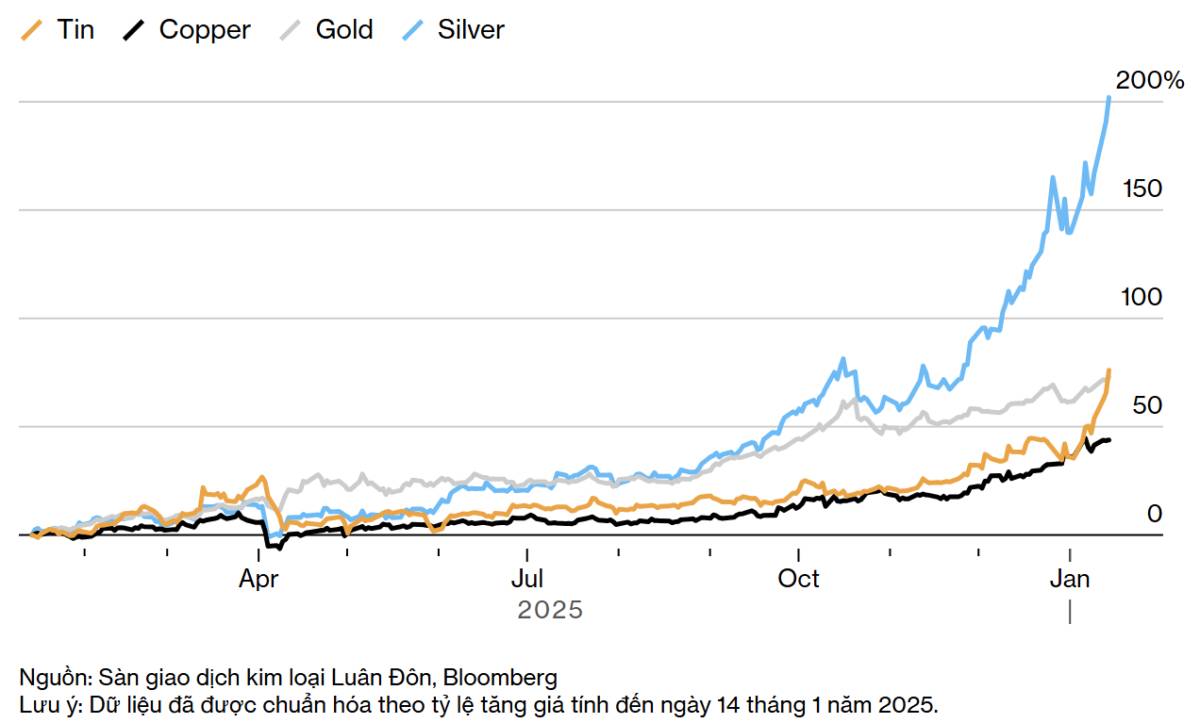
Task: Select the Gold legend label
Action: [x=344, y=30]
